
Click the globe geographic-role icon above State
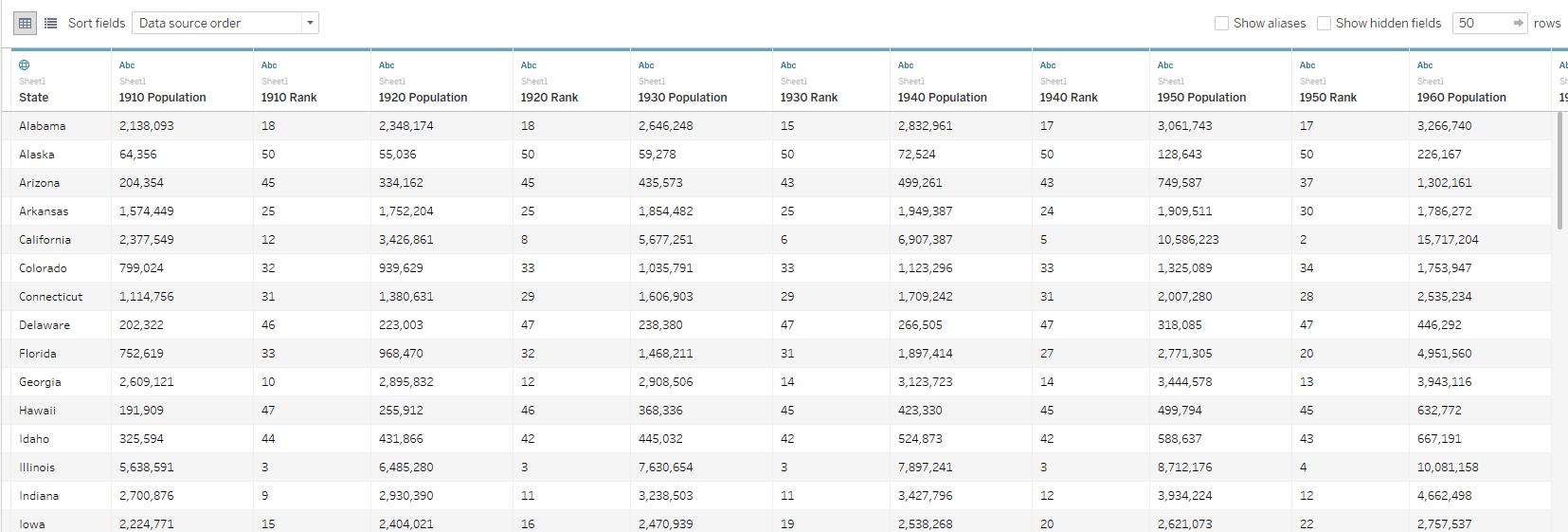[25, 65]
